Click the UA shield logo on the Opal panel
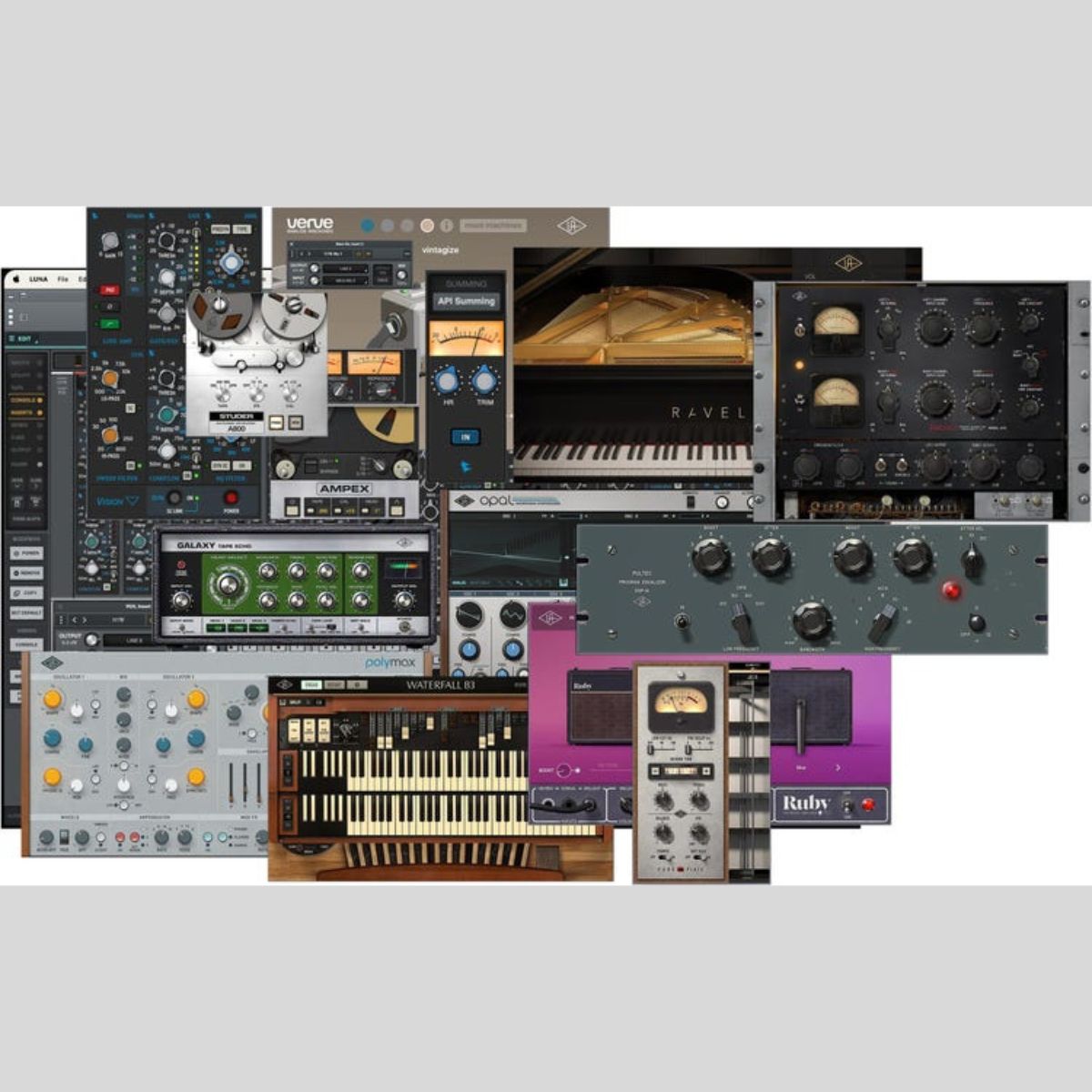Image resolution: width=1092 pixels, height=1092 pixels. point(463,500)
